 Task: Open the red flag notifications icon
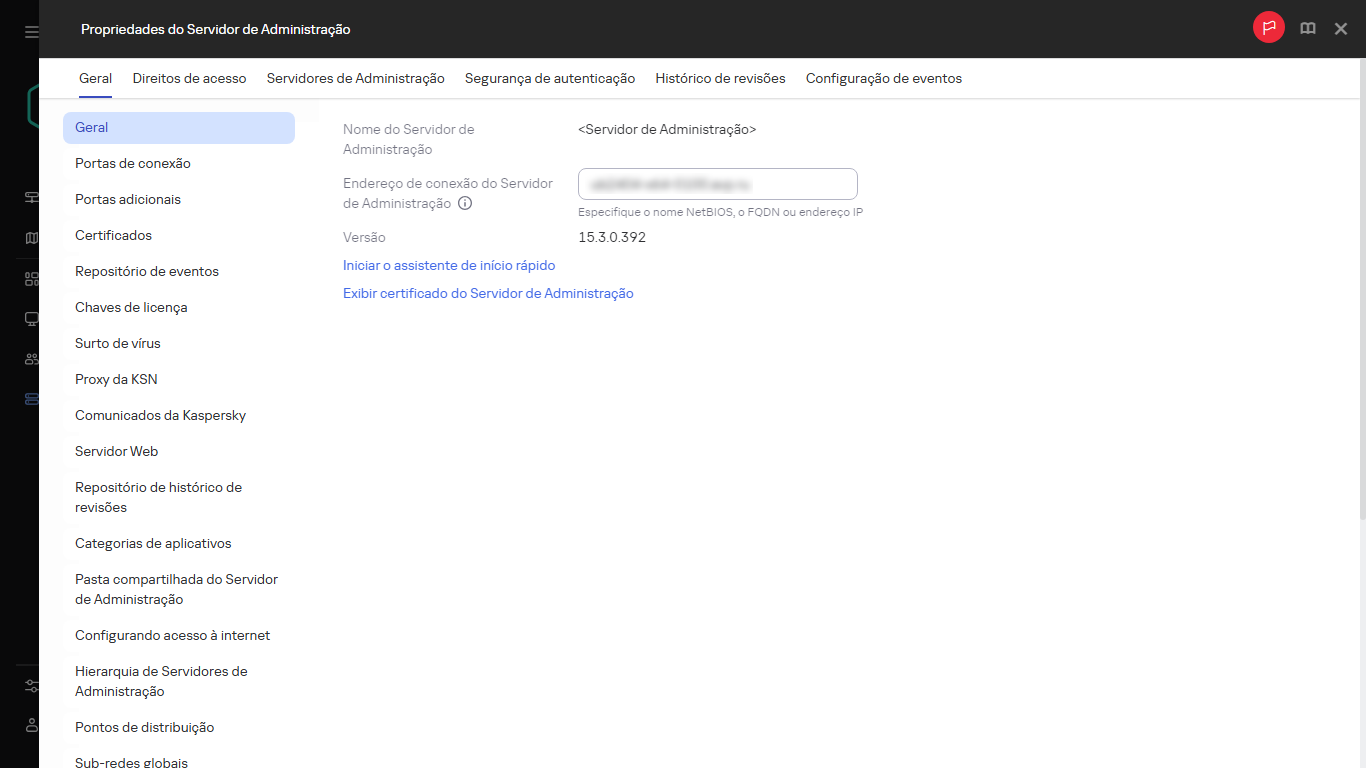pos(1268,28)
